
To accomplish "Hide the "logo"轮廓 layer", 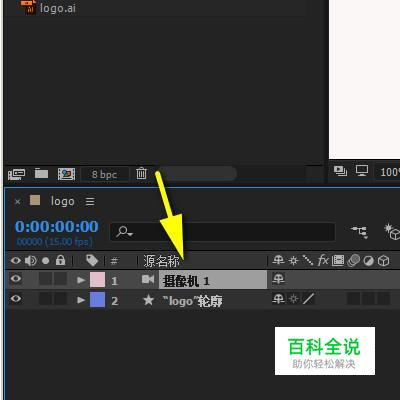I will (x=16, y=299).
